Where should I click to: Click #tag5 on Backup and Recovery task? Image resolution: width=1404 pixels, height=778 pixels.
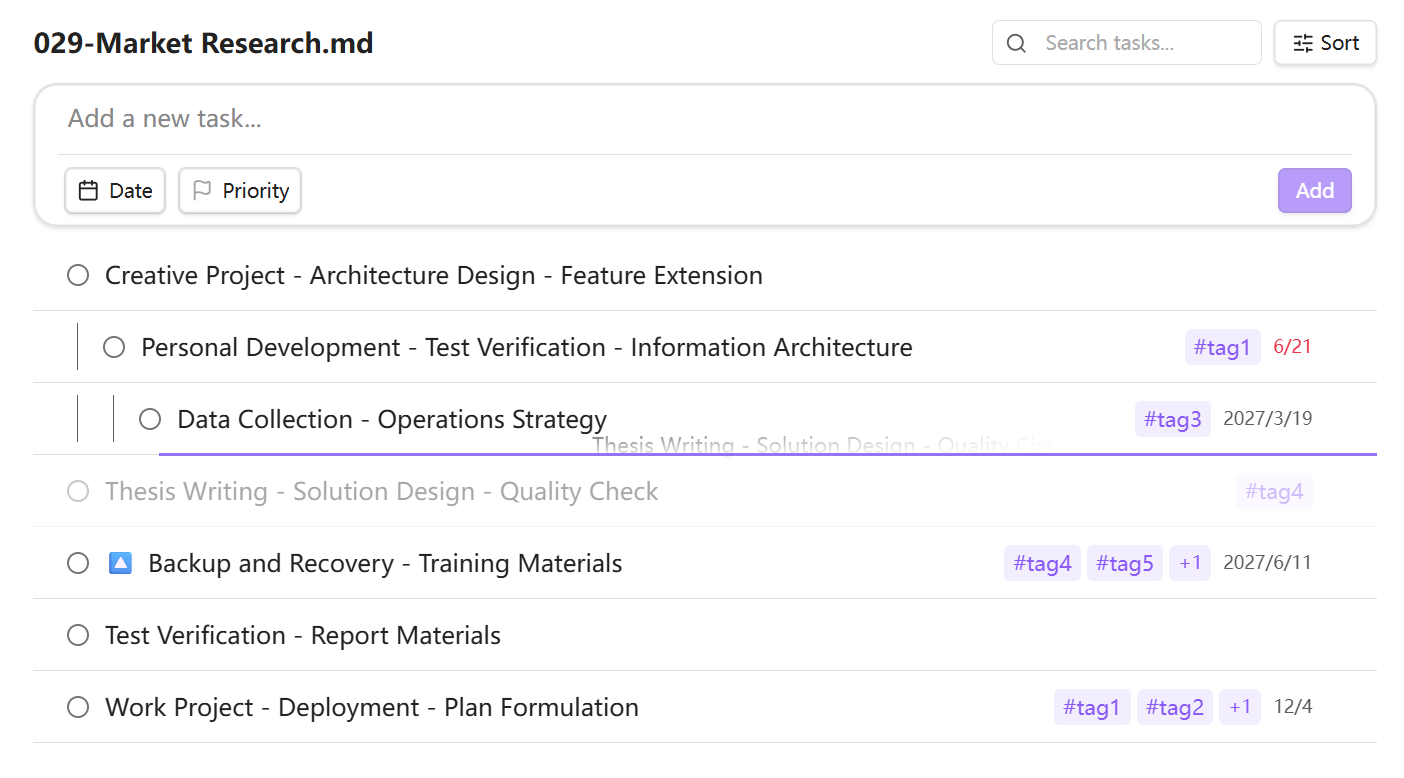pos(1124,563)
